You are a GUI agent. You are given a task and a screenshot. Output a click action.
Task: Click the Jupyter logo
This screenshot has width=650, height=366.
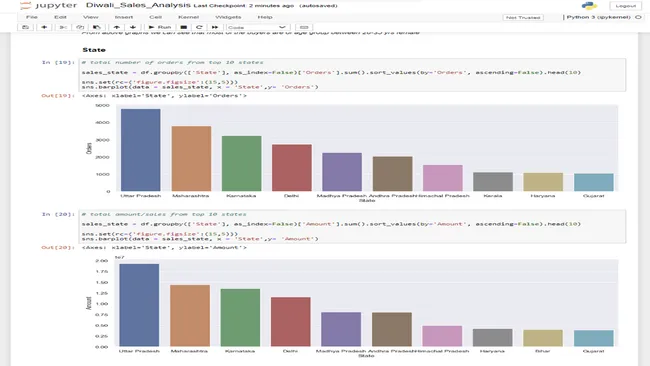point(49,5)
